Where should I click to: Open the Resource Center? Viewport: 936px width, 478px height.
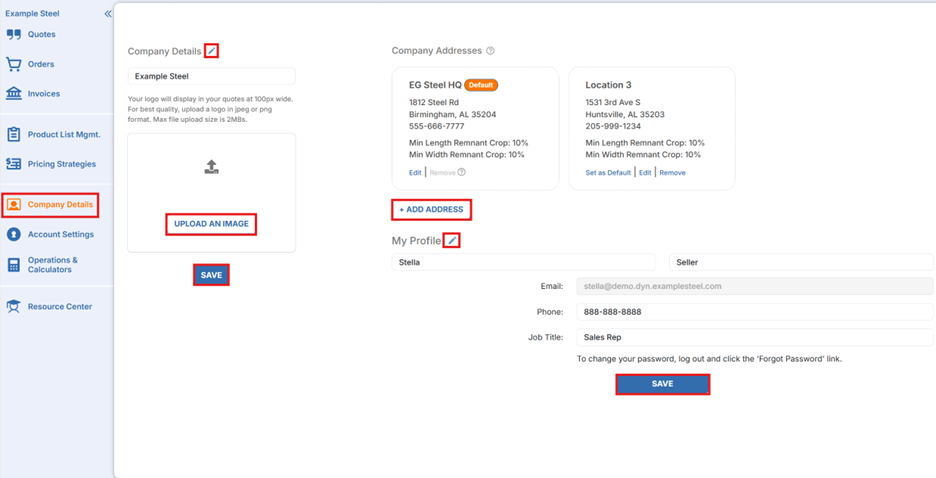point(59,307)
